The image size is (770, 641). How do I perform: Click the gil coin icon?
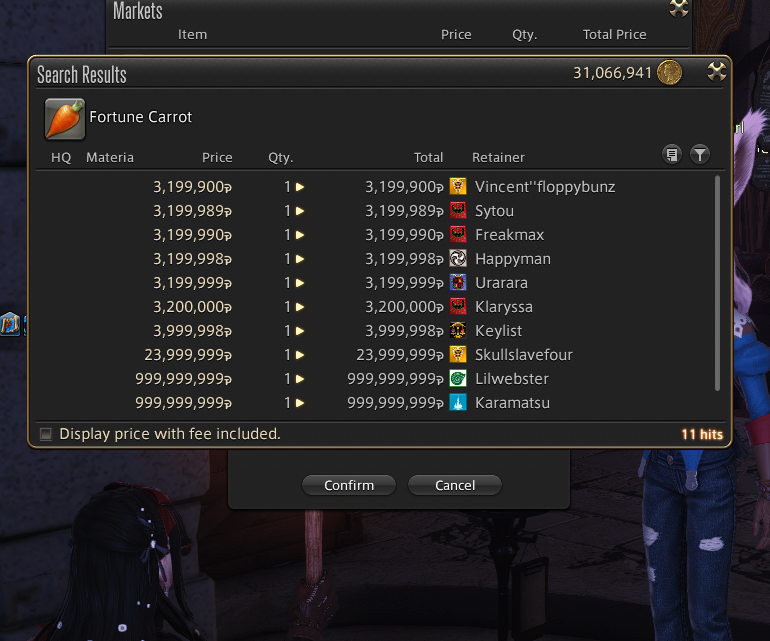point(669,73)
